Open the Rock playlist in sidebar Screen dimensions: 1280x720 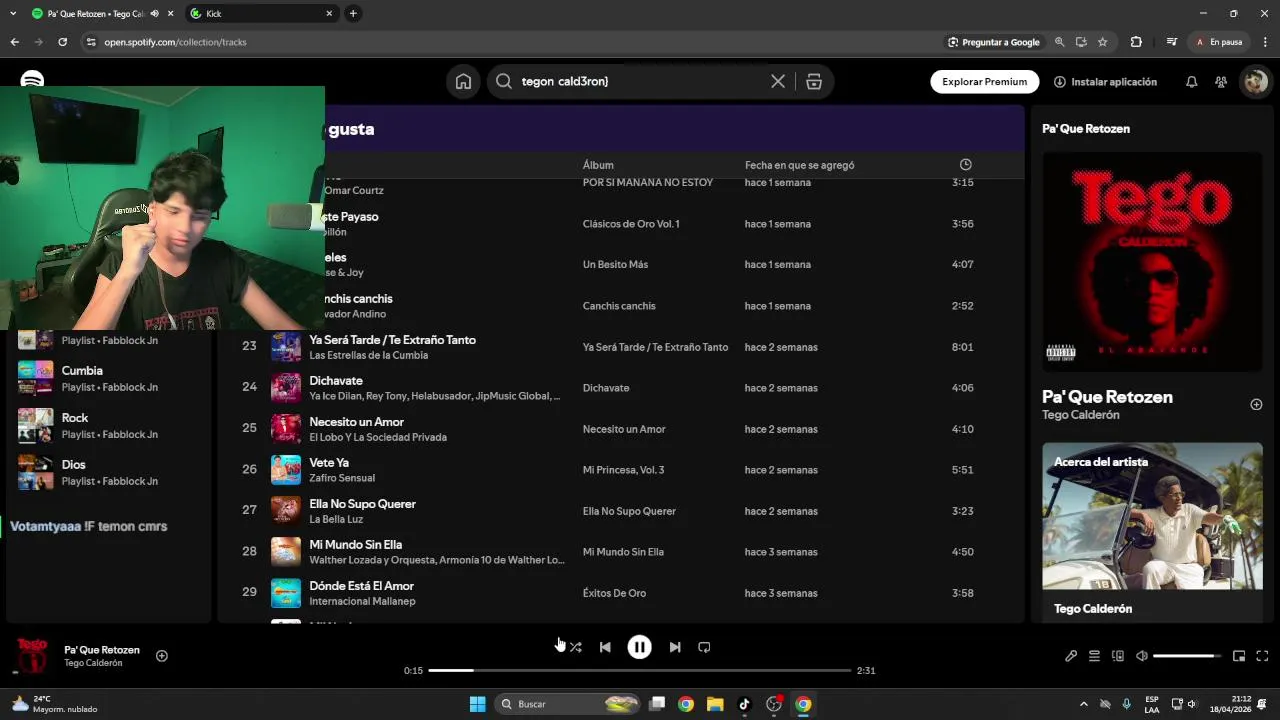(108, 425)
